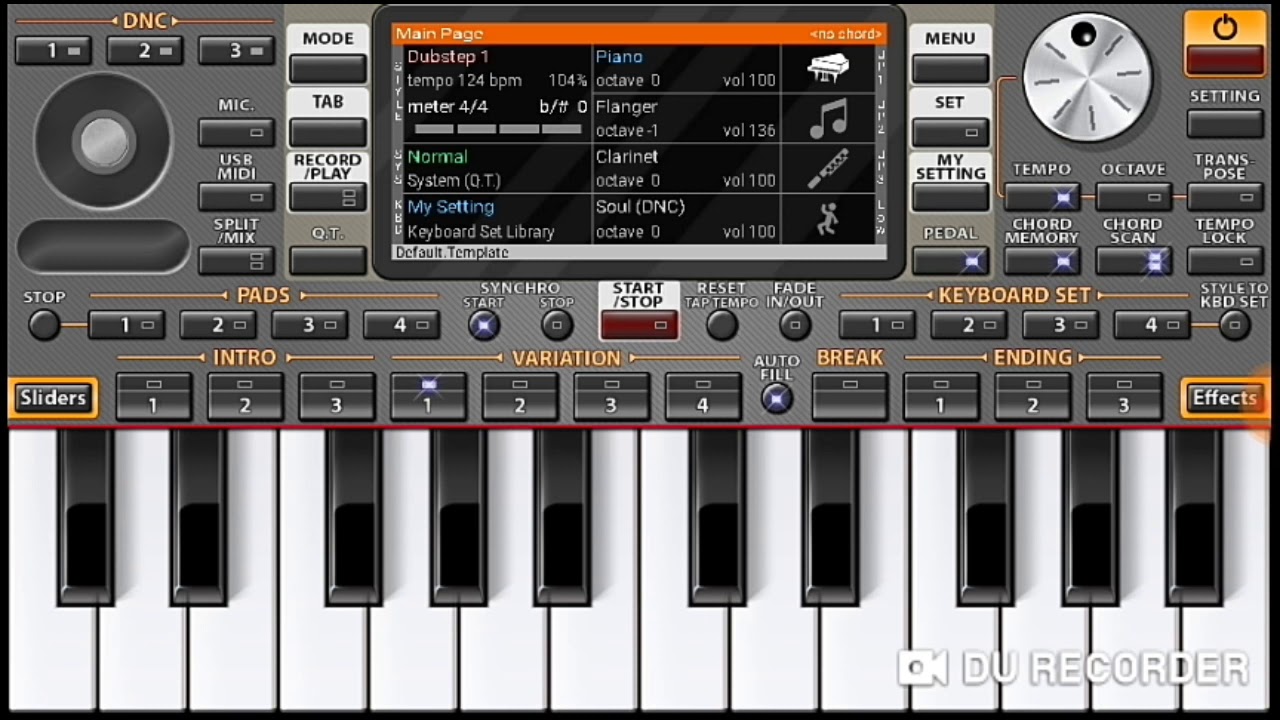Image resolution: width=1280 pixels, height=720 pixels.
Task: Toggle Synchro Stop round button
Action: click(557, 325)
